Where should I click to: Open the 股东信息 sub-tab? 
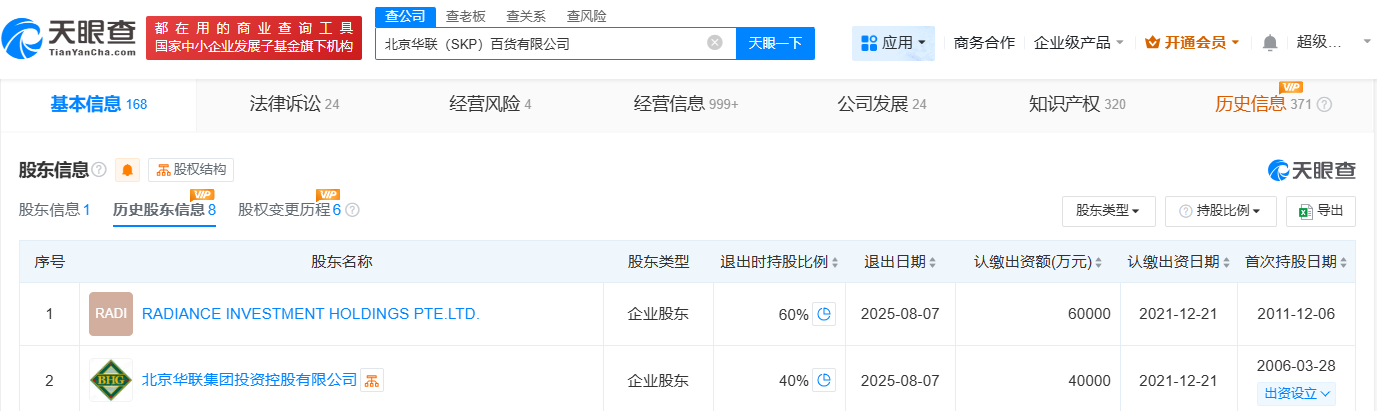(x=55, y=210)
